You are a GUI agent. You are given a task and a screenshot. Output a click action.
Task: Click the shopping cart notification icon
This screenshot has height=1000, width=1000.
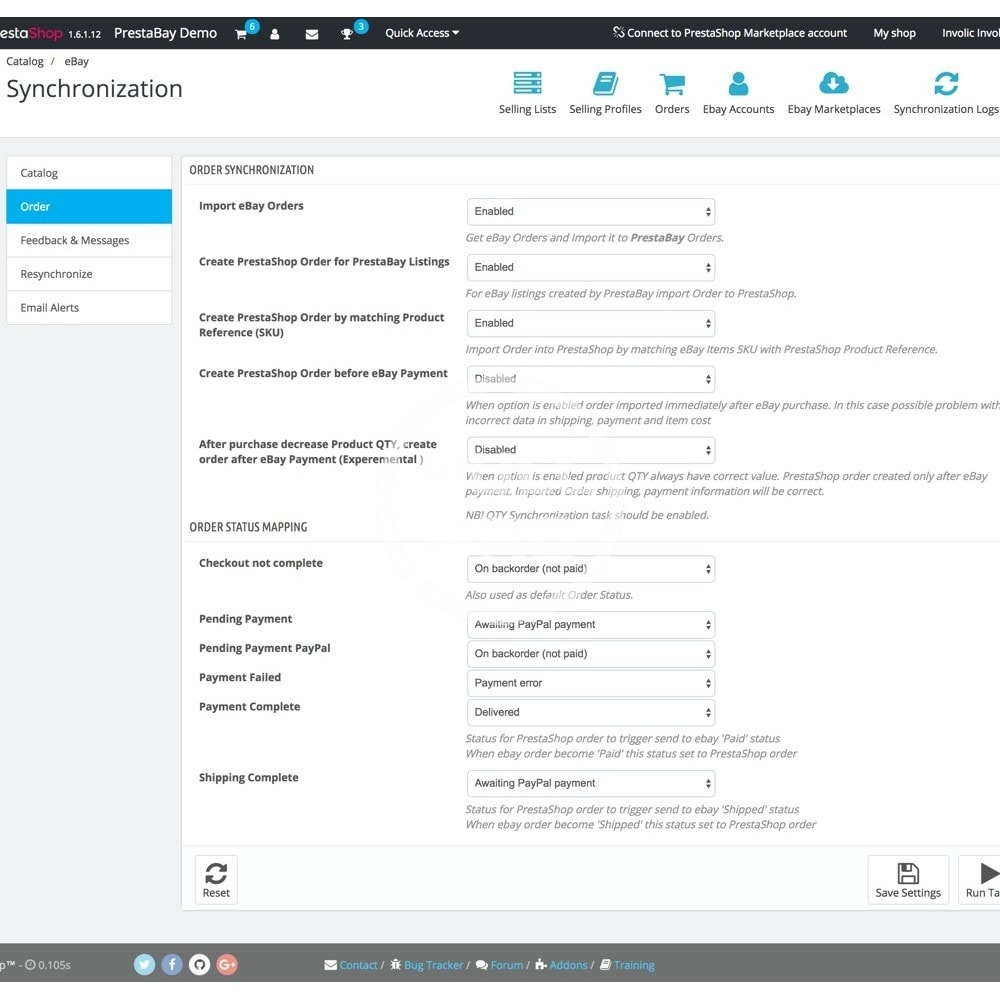pyautogui.click(x=241, y=34)
